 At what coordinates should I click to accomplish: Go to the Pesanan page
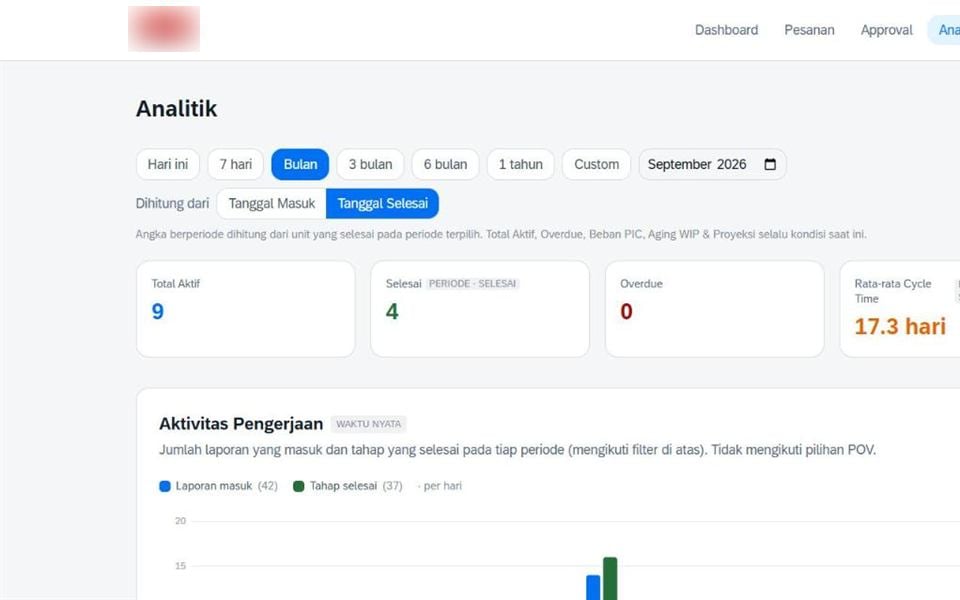(x=809, y=30)
